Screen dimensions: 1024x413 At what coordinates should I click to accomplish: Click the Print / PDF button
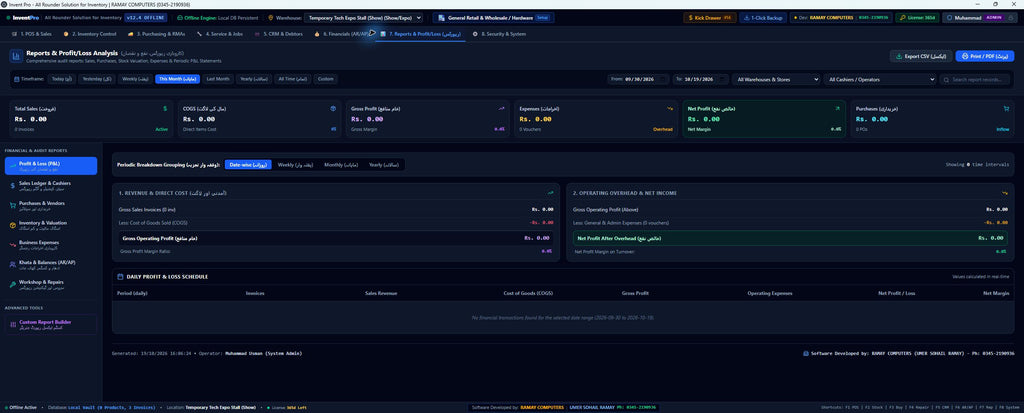[x=985, y=56]
